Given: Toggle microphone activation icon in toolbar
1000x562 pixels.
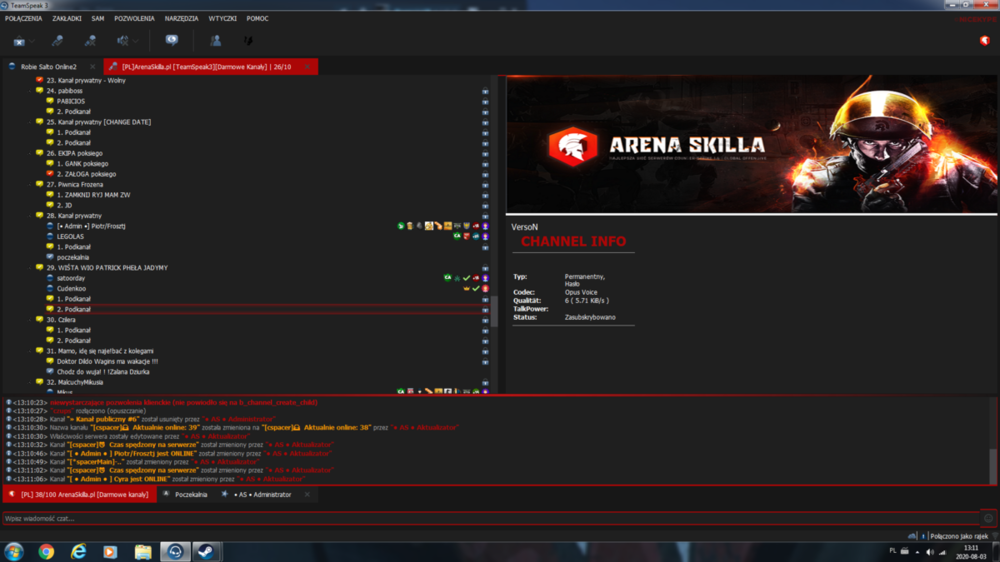Looking at the screenshot, I should pyautogui.click(x=90, y=41).
